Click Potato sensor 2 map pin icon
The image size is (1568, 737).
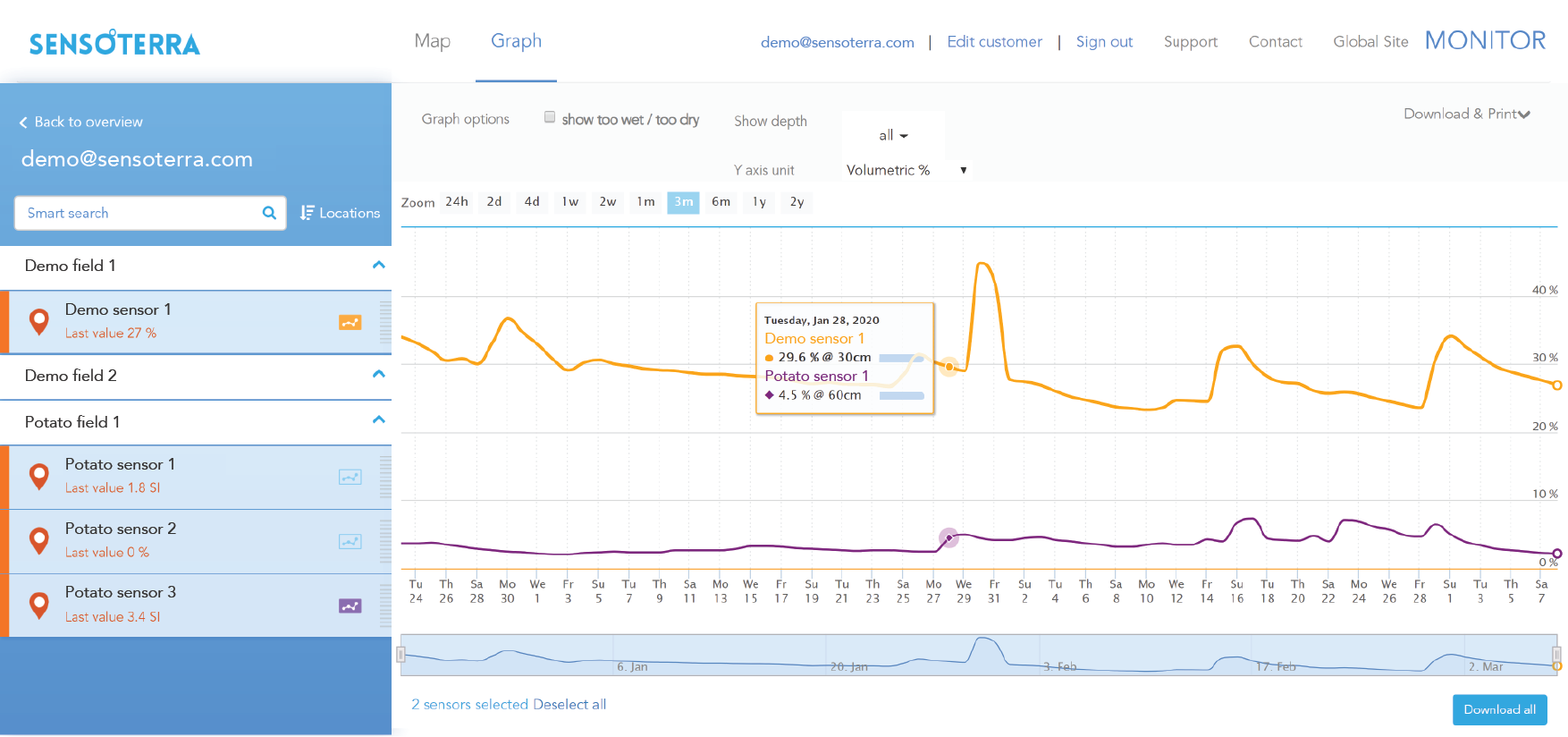point(38,540)
